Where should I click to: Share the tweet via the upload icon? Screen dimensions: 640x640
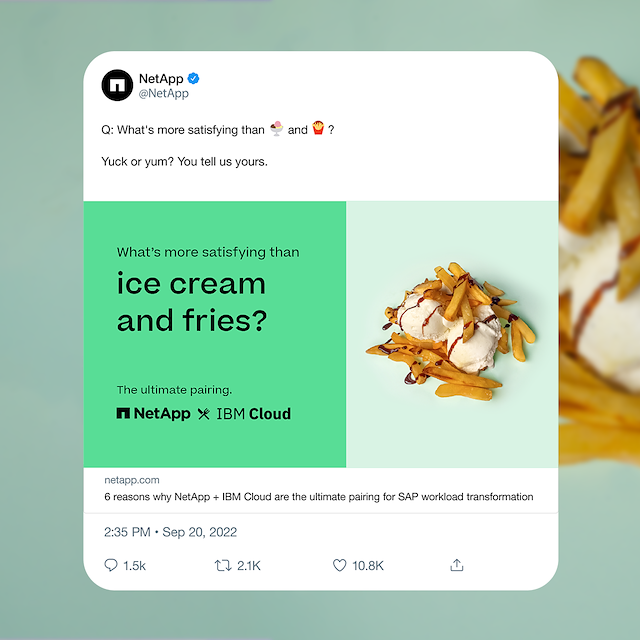click(x=456, y=565)
